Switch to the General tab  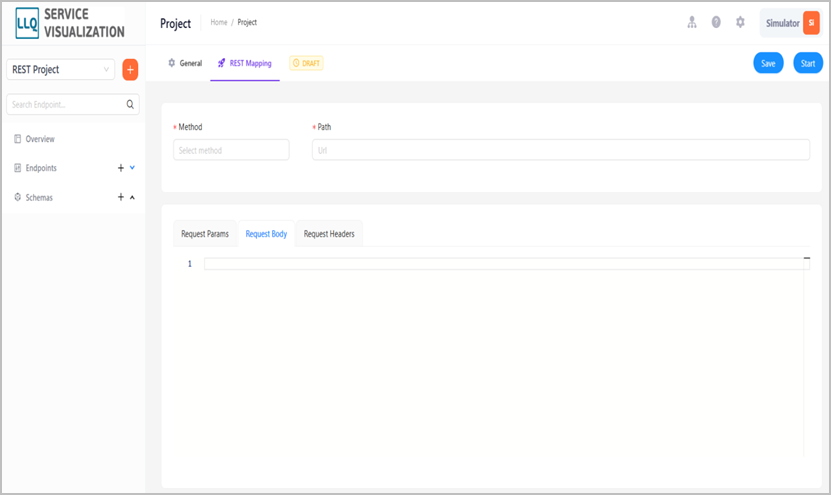(185, 63)
